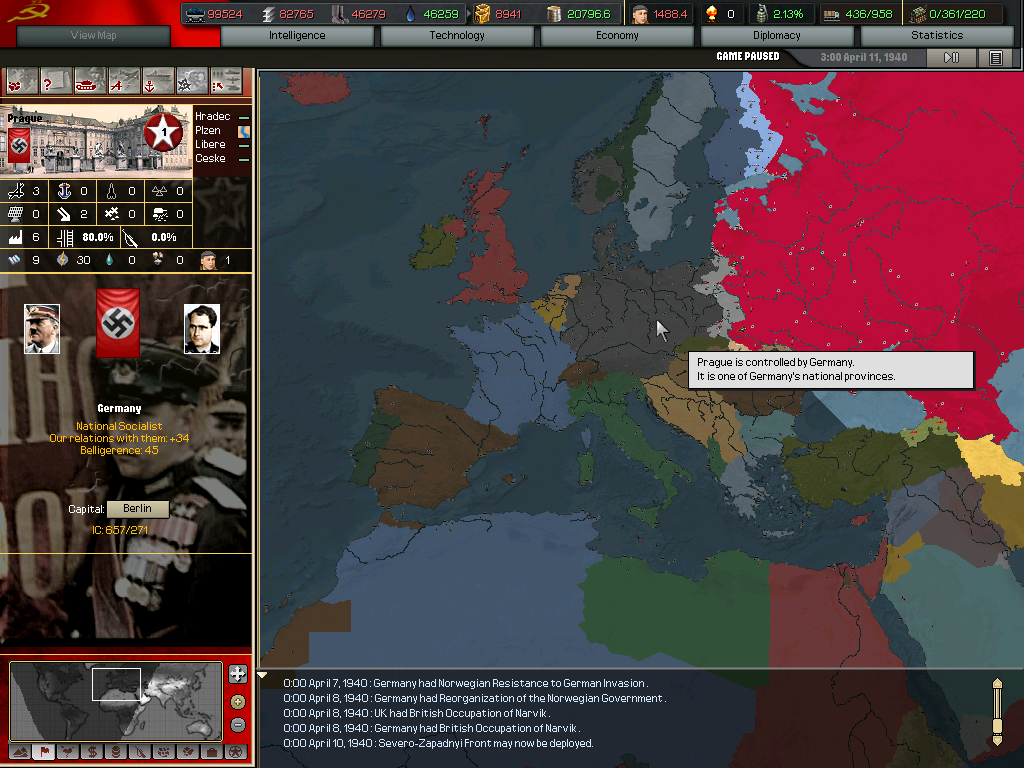Click the small flag in Prague picture
Viewport: 1024px width, 768px height.
pyautogui.click(x=19, y=145)
